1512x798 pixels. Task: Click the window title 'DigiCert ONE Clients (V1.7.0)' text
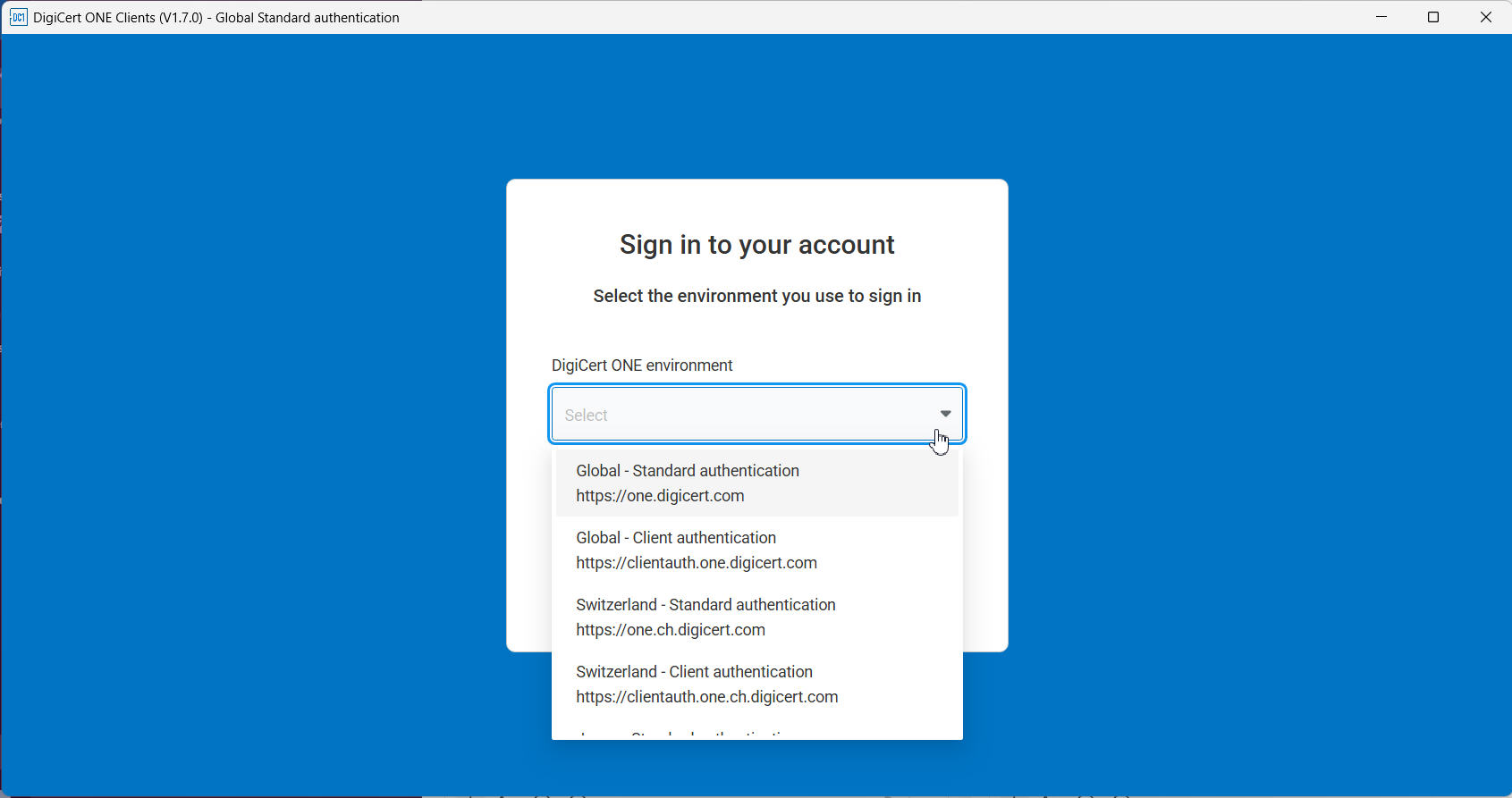(x=118, y=17)
